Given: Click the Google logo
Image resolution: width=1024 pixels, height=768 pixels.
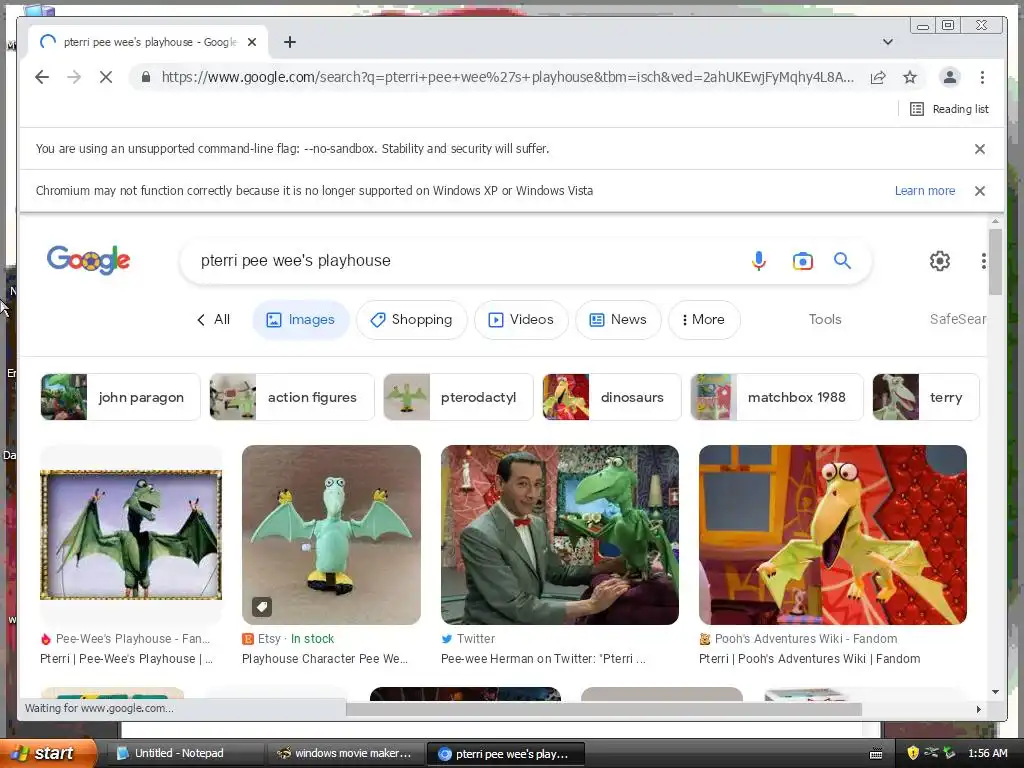Looking at the screenshot, I should click(x=89, y=260).
